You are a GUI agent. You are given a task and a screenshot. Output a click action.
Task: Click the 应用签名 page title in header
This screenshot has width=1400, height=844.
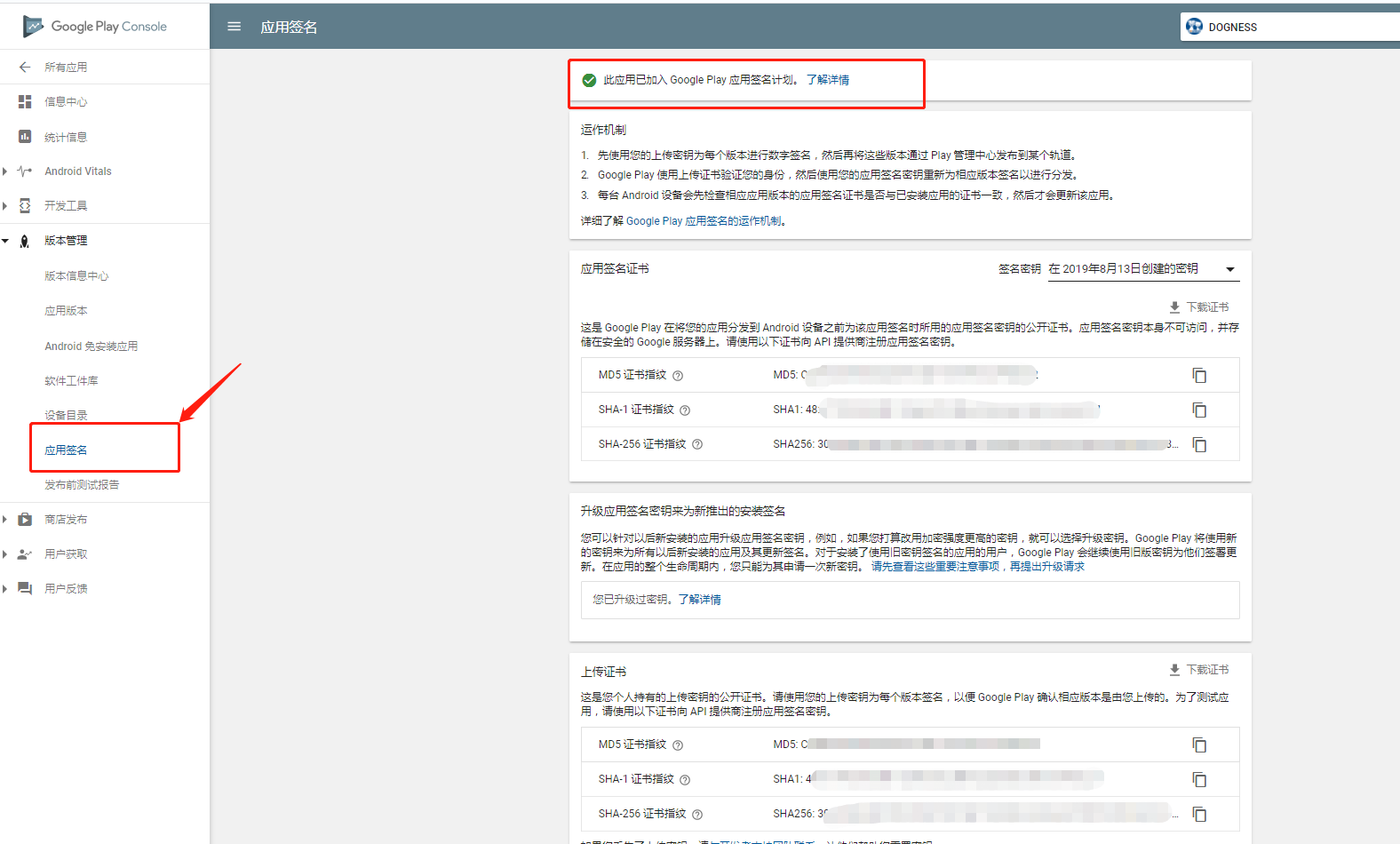[289, 28]
